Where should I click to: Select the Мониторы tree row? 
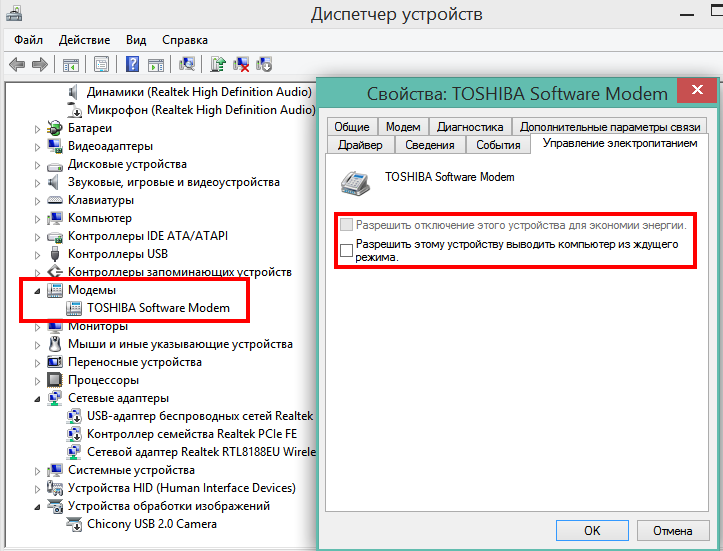pos(98,326)
